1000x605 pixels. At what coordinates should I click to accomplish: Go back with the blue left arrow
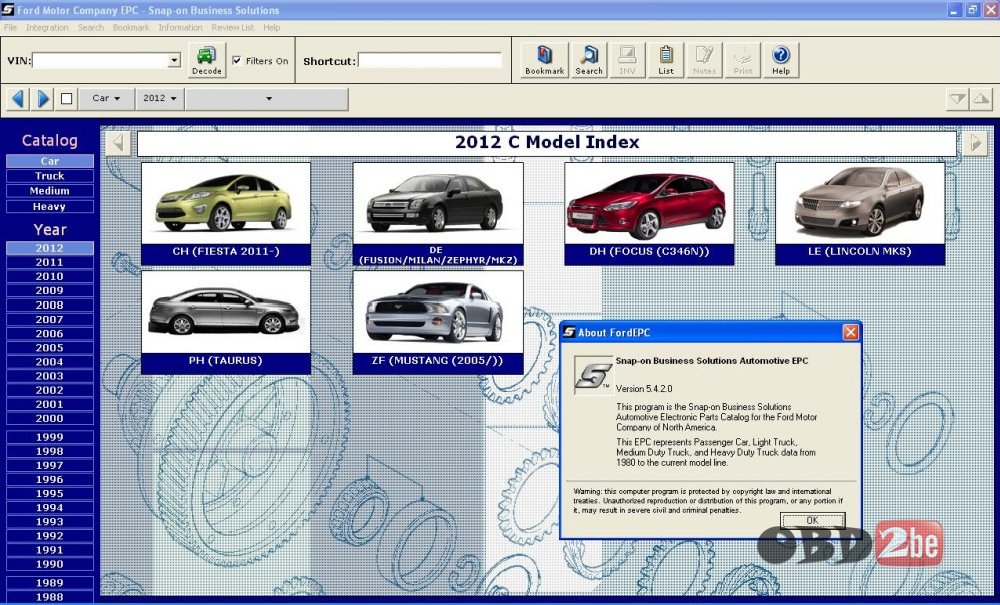18,99
